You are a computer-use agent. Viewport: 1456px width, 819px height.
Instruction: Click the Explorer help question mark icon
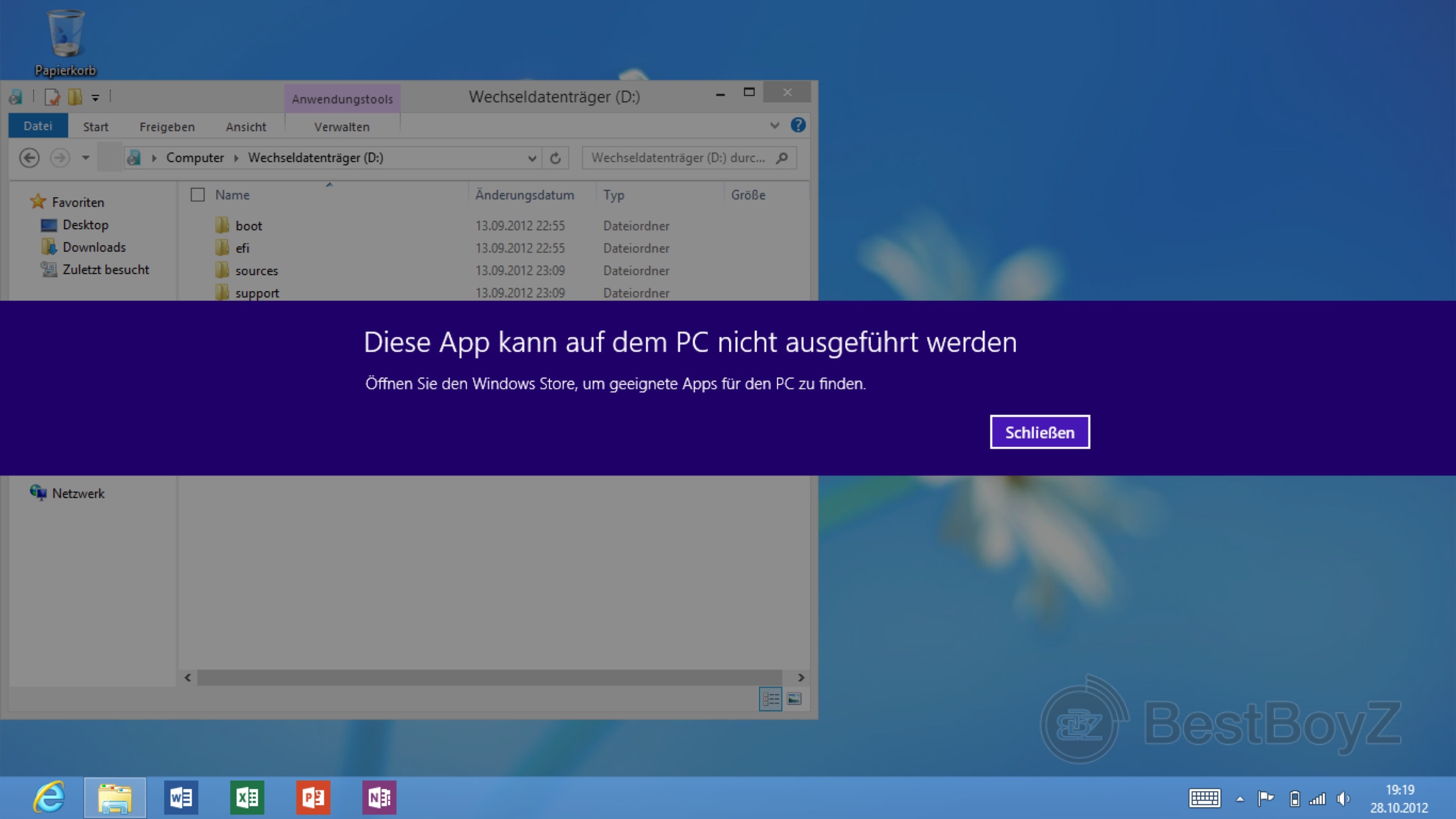click(797, 125)
